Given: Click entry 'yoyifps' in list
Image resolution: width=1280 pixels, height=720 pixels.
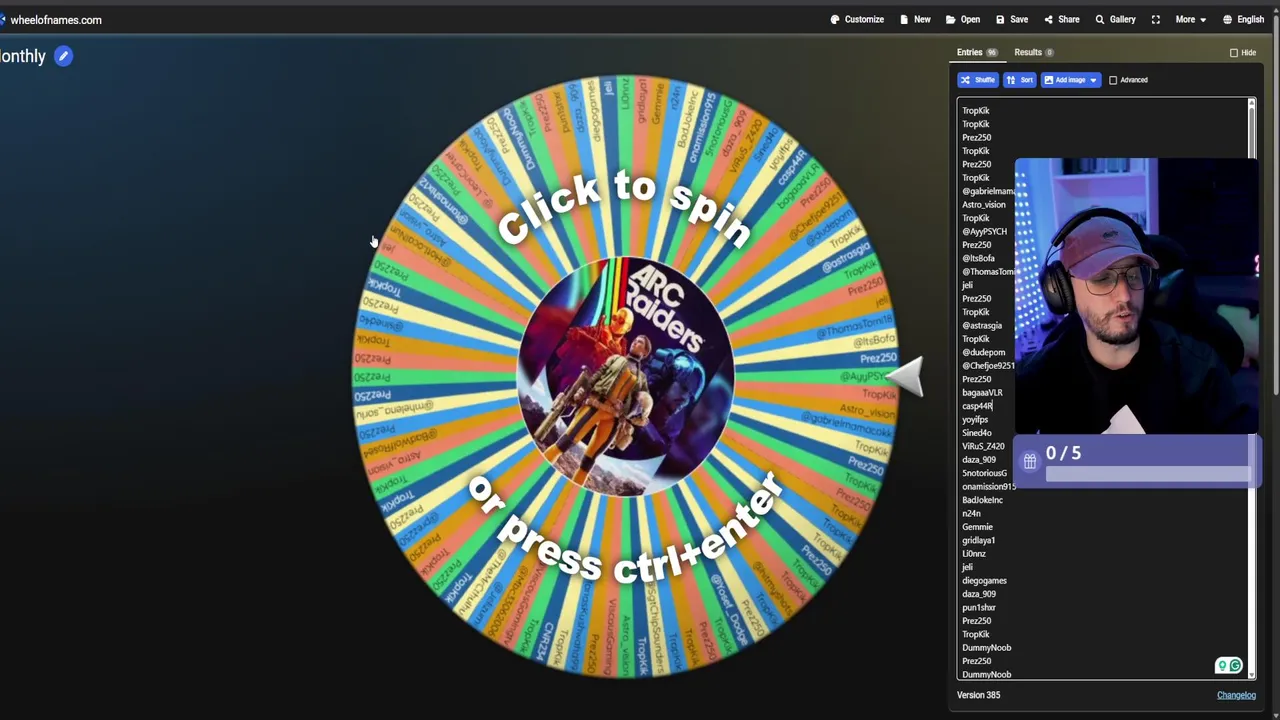Looking at the screenshot, I should pyautogui.click(x=975, y=419).
